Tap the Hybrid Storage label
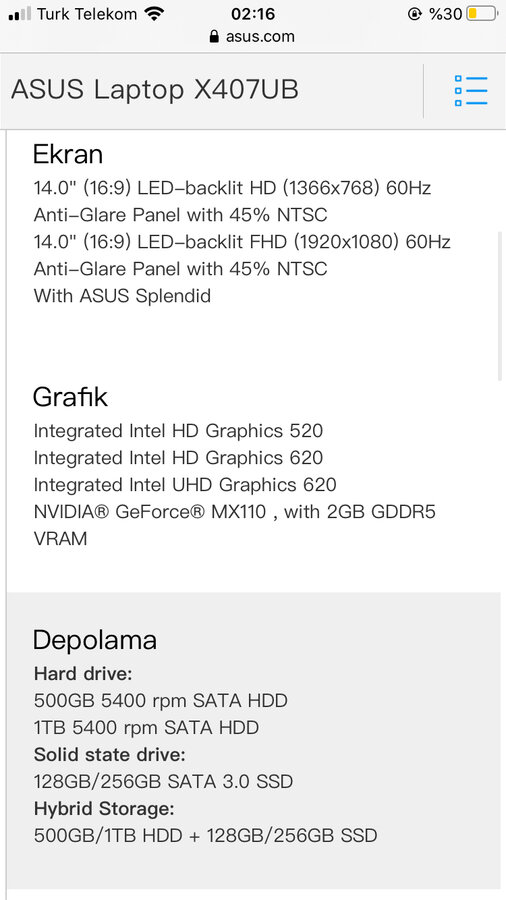Viewport: 506px width, 900px height. pos(104,809)
